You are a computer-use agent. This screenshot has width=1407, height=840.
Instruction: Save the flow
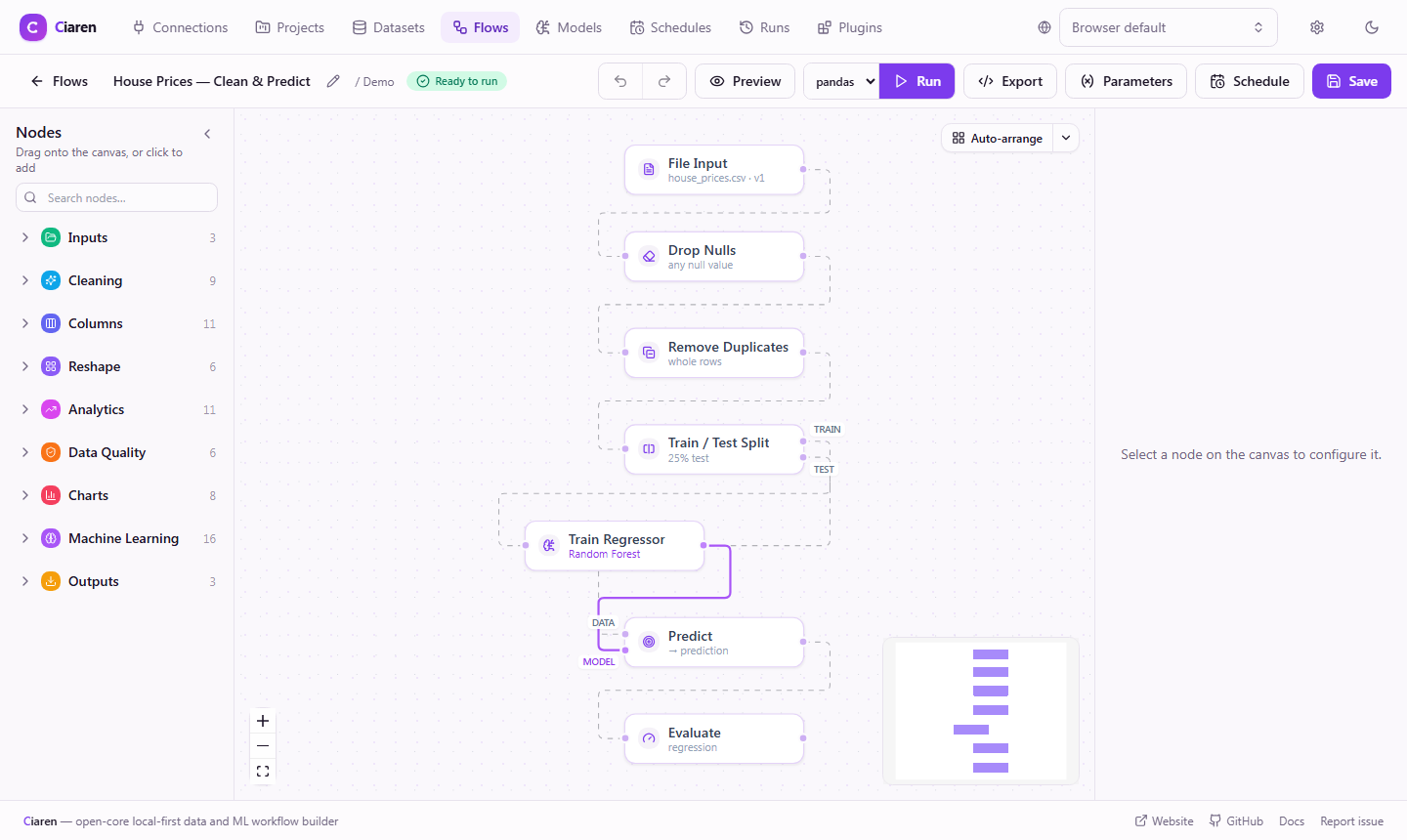click(1351, 81)
